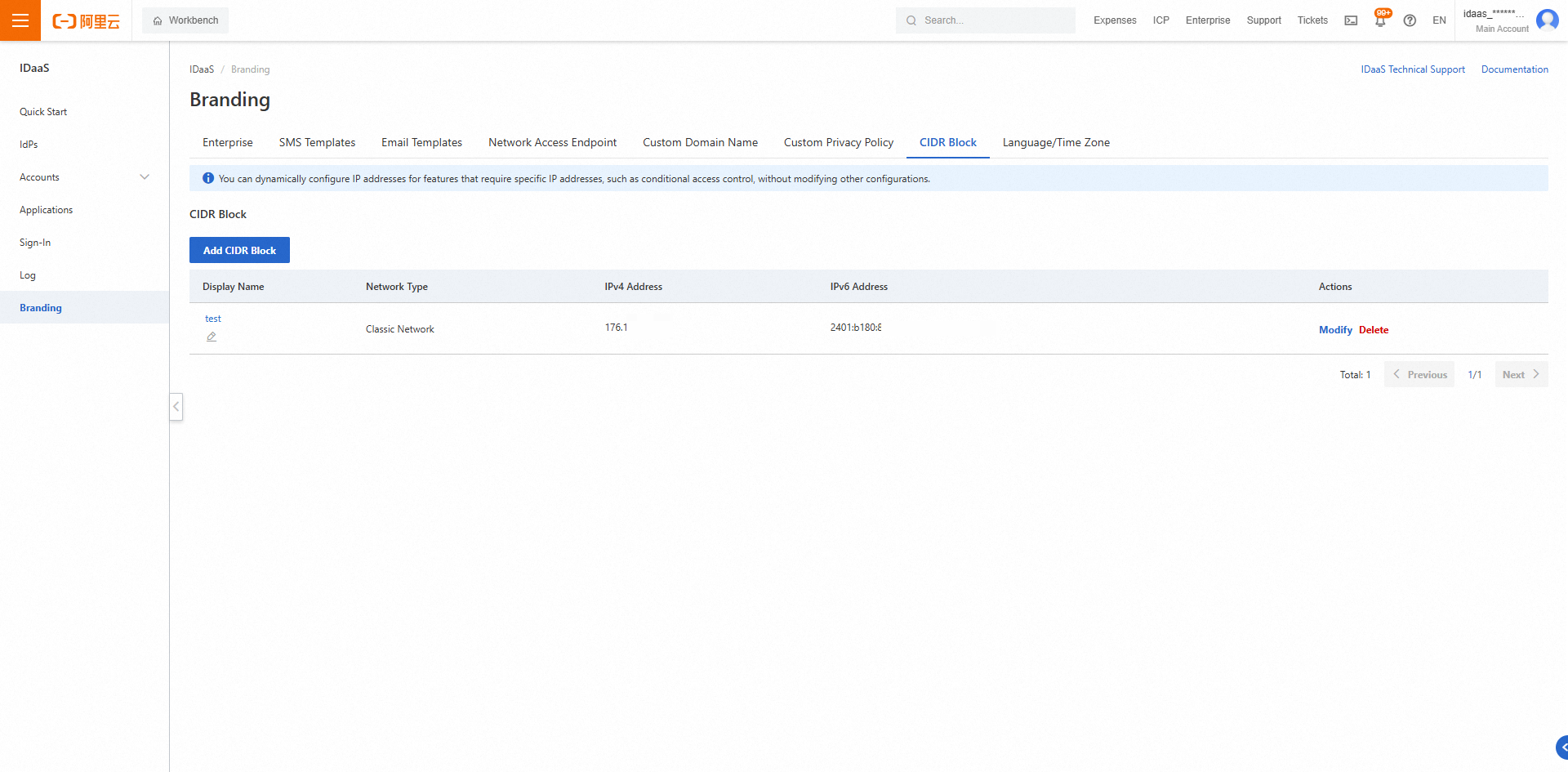
Task: Open Tickets menu
Action: (x=1312, y=20)
